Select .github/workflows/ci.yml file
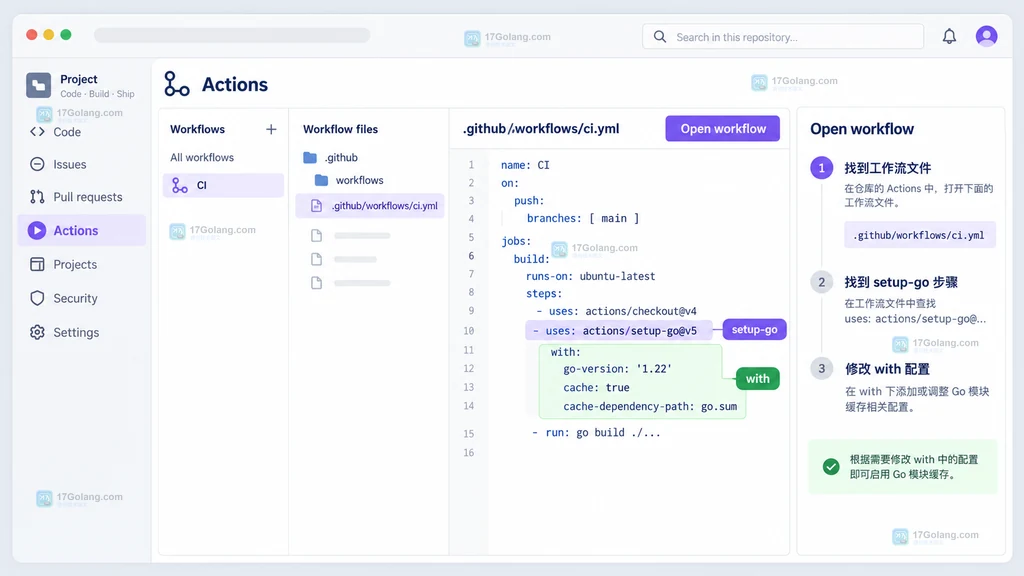The image size is (1024, 576). (x=370, y=206)
